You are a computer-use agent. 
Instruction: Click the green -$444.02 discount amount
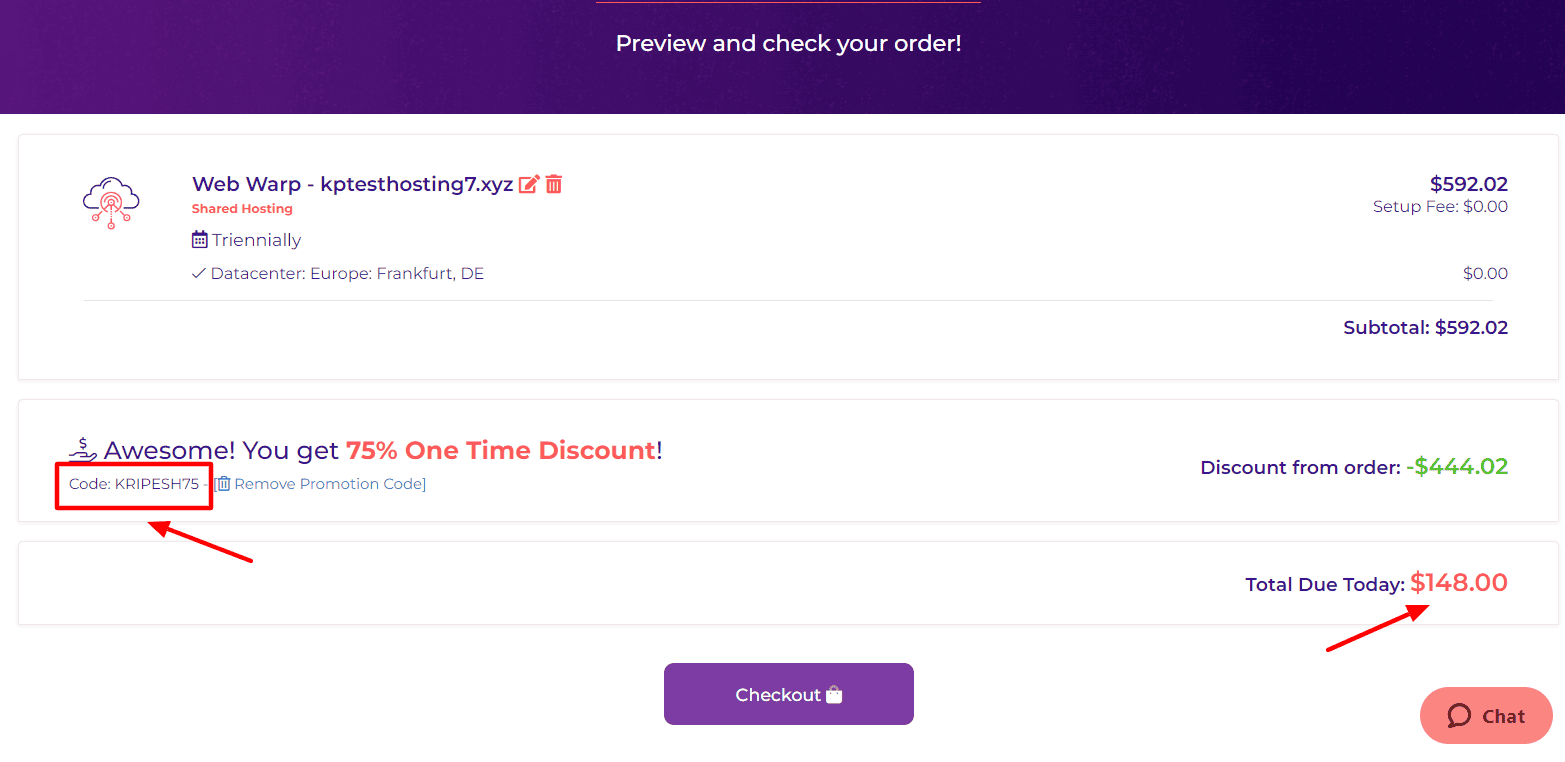pyautogui.click(x=1456, y=467)
